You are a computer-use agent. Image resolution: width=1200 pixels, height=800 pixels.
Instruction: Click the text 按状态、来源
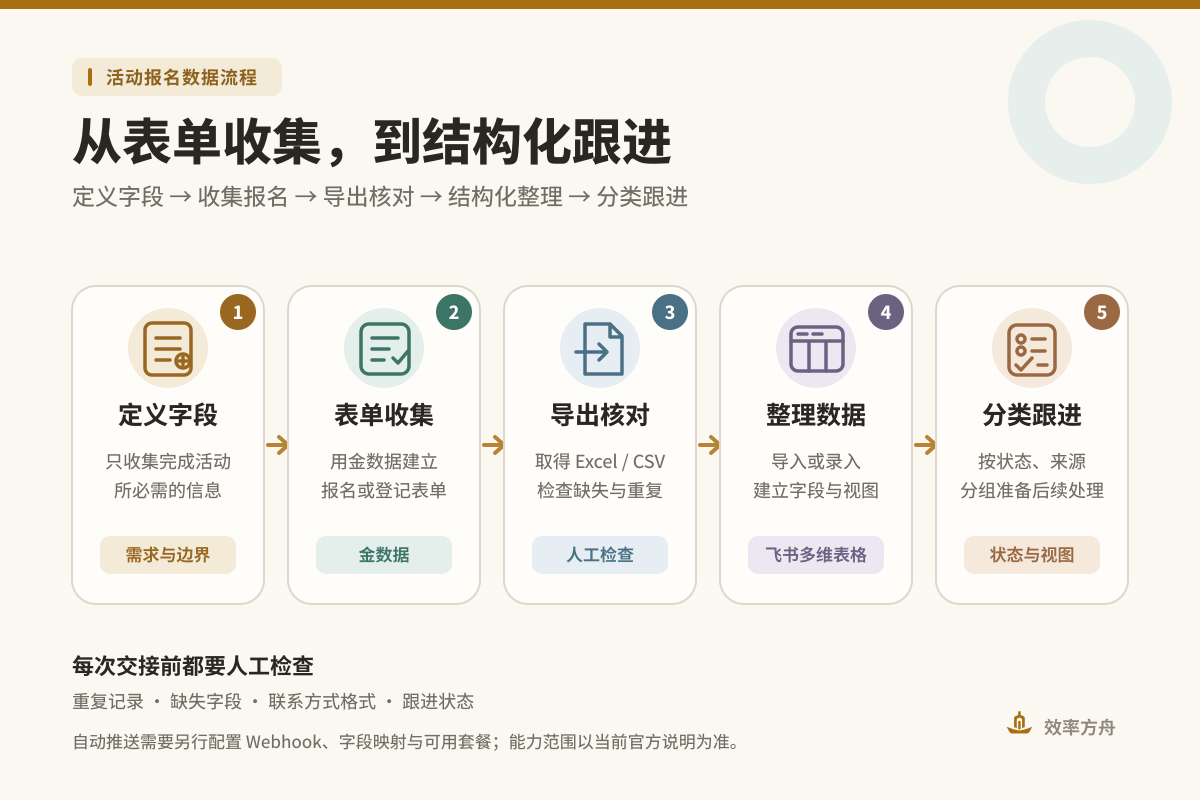[1032, 462]
